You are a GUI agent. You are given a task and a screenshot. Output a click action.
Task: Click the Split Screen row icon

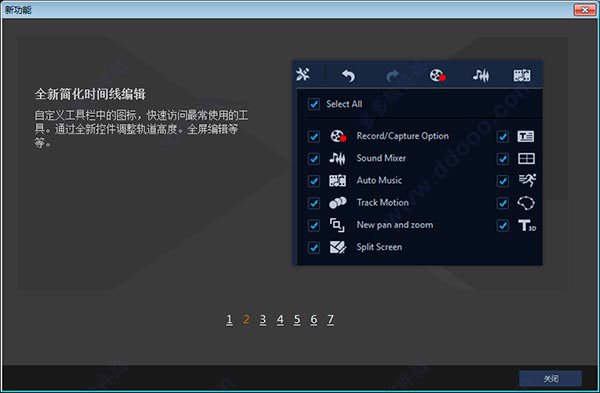(338, 247)
